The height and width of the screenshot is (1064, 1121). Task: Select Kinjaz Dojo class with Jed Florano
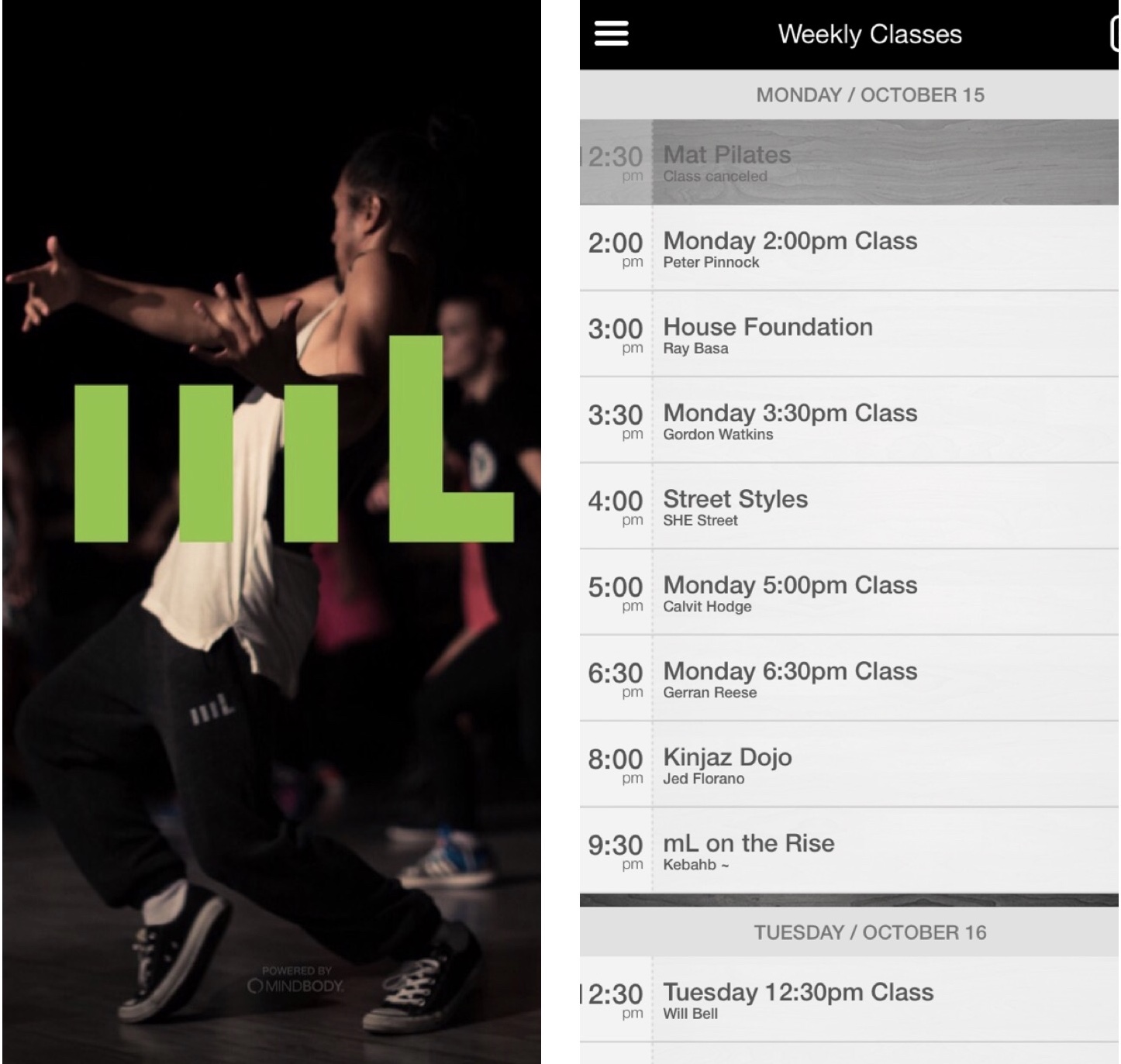[x=849, y=764]
